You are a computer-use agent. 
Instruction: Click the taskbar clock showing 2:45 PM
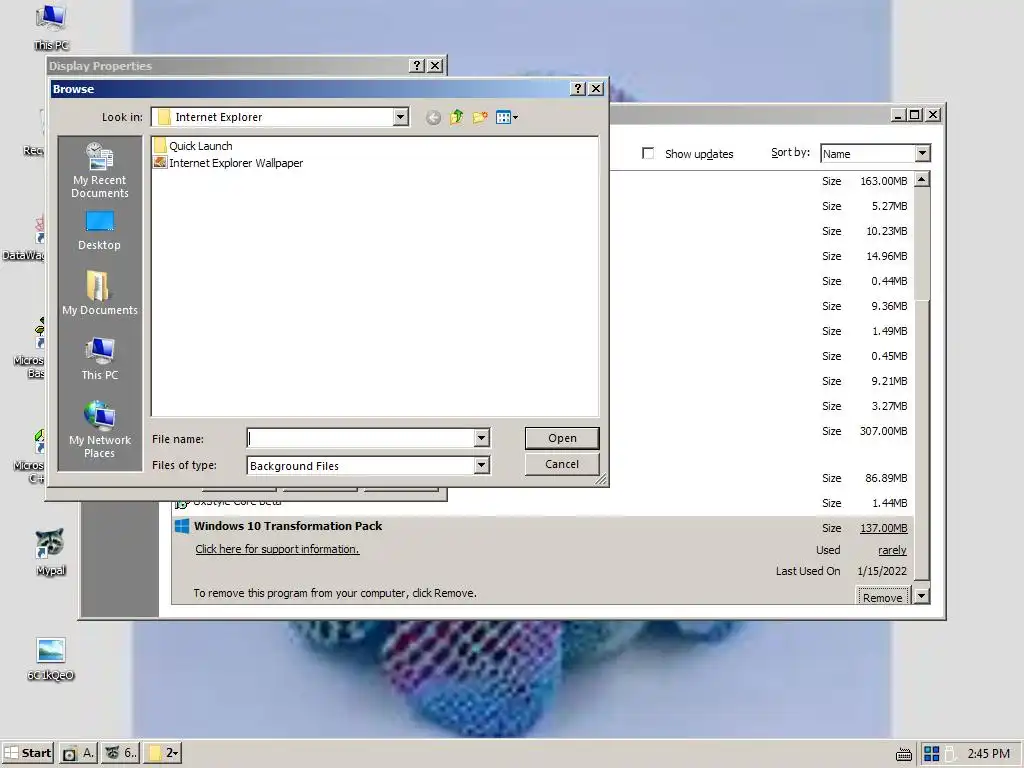tap(988, 754)
